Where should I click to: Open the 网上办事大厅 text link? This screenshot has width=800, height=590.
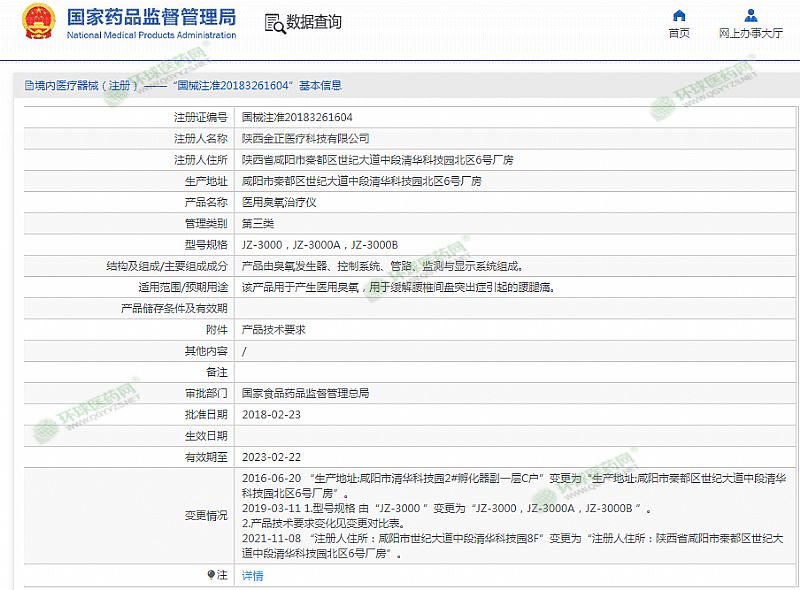(x=750, y=33)
